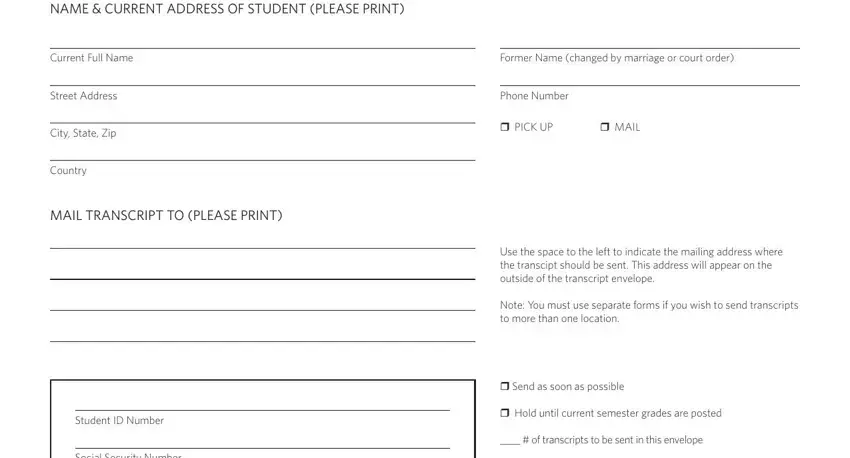This screenshot has width=850, height=458.
Task: Click first Mail Transcript To address line
Action: click(262, 241)
